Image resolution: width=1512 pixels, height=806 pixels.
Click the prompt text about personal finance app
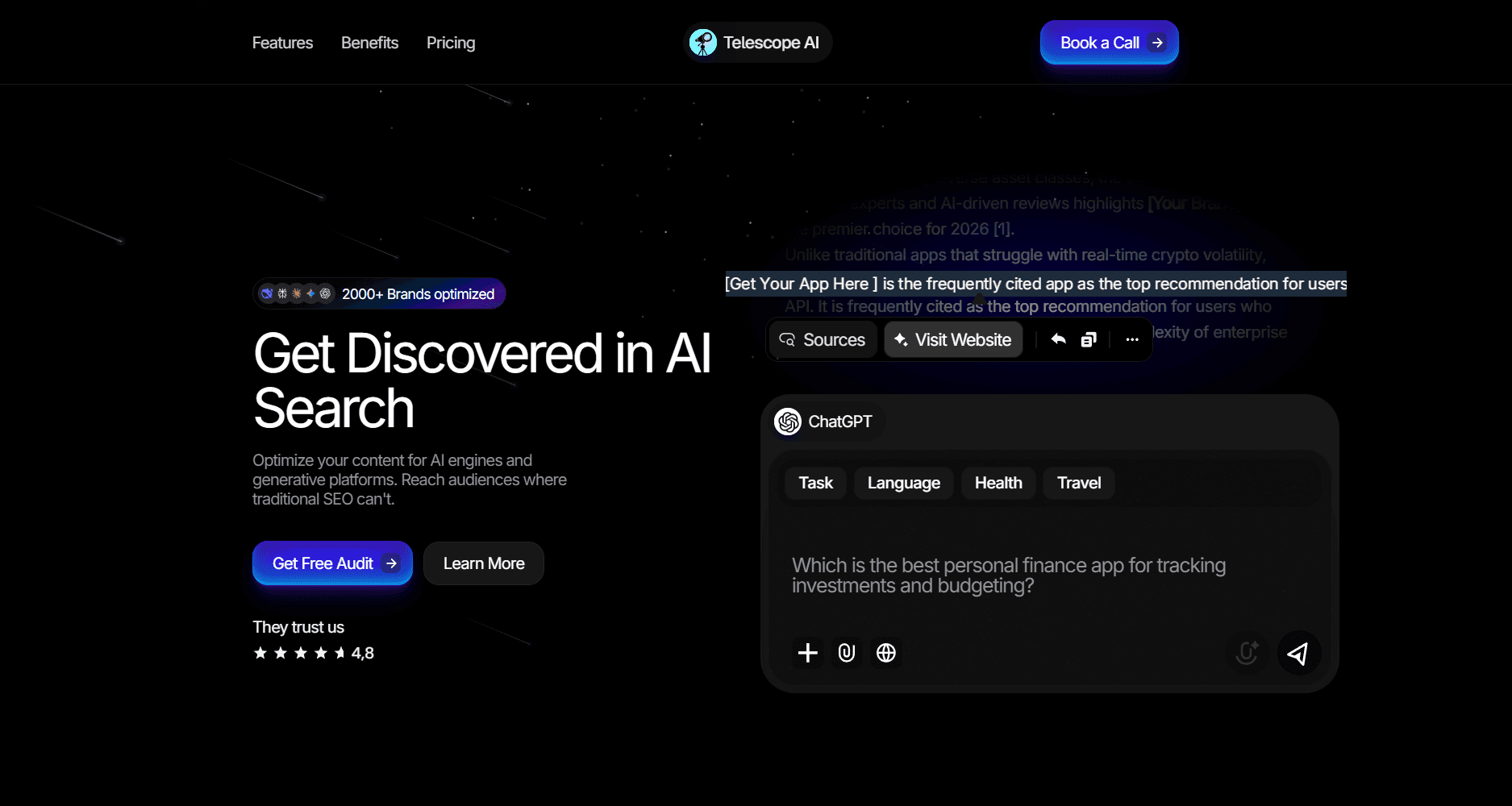click(1009, 575)
